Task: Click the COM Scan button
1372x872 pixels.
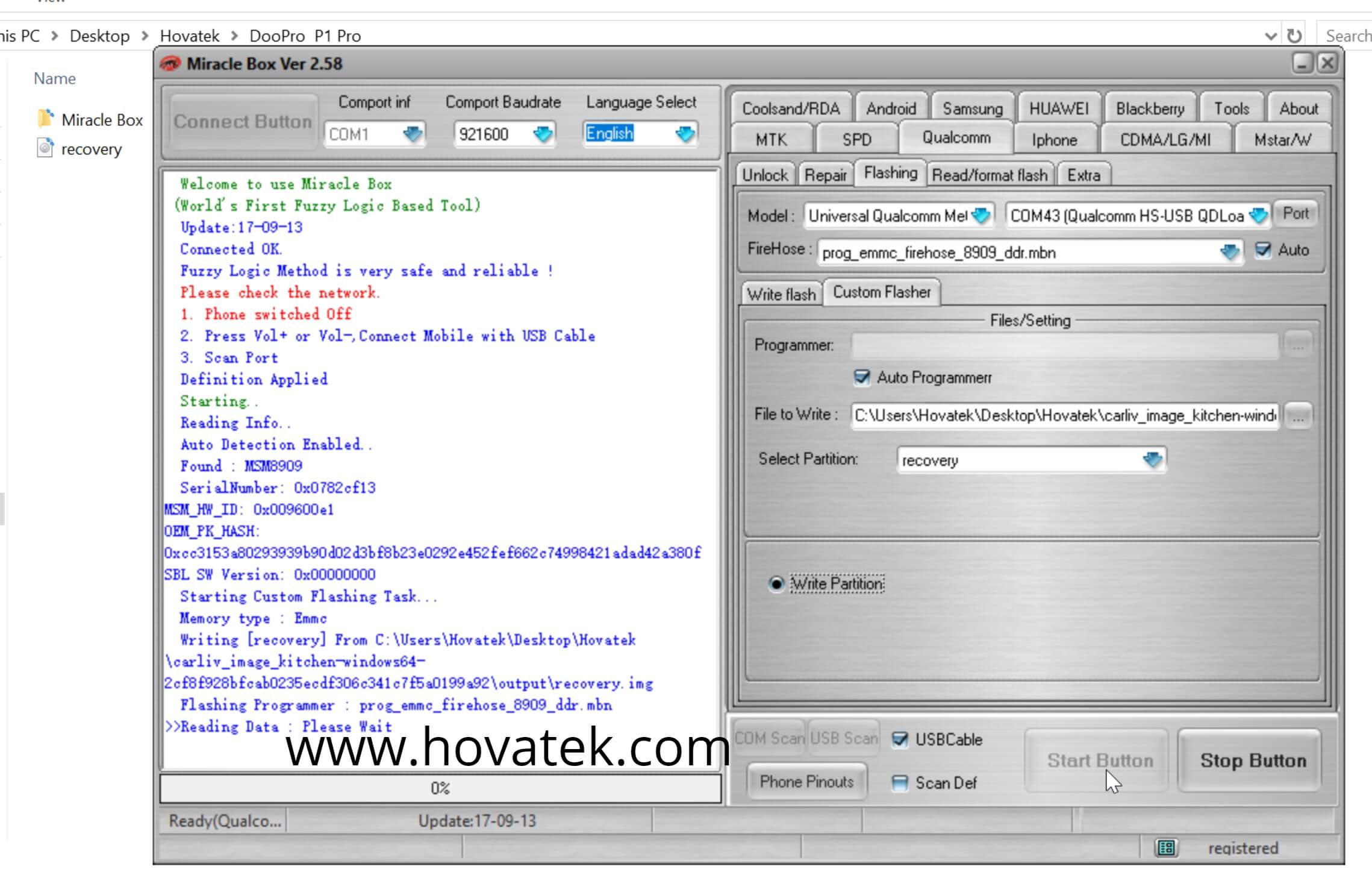Action: [x=770, y=738]
